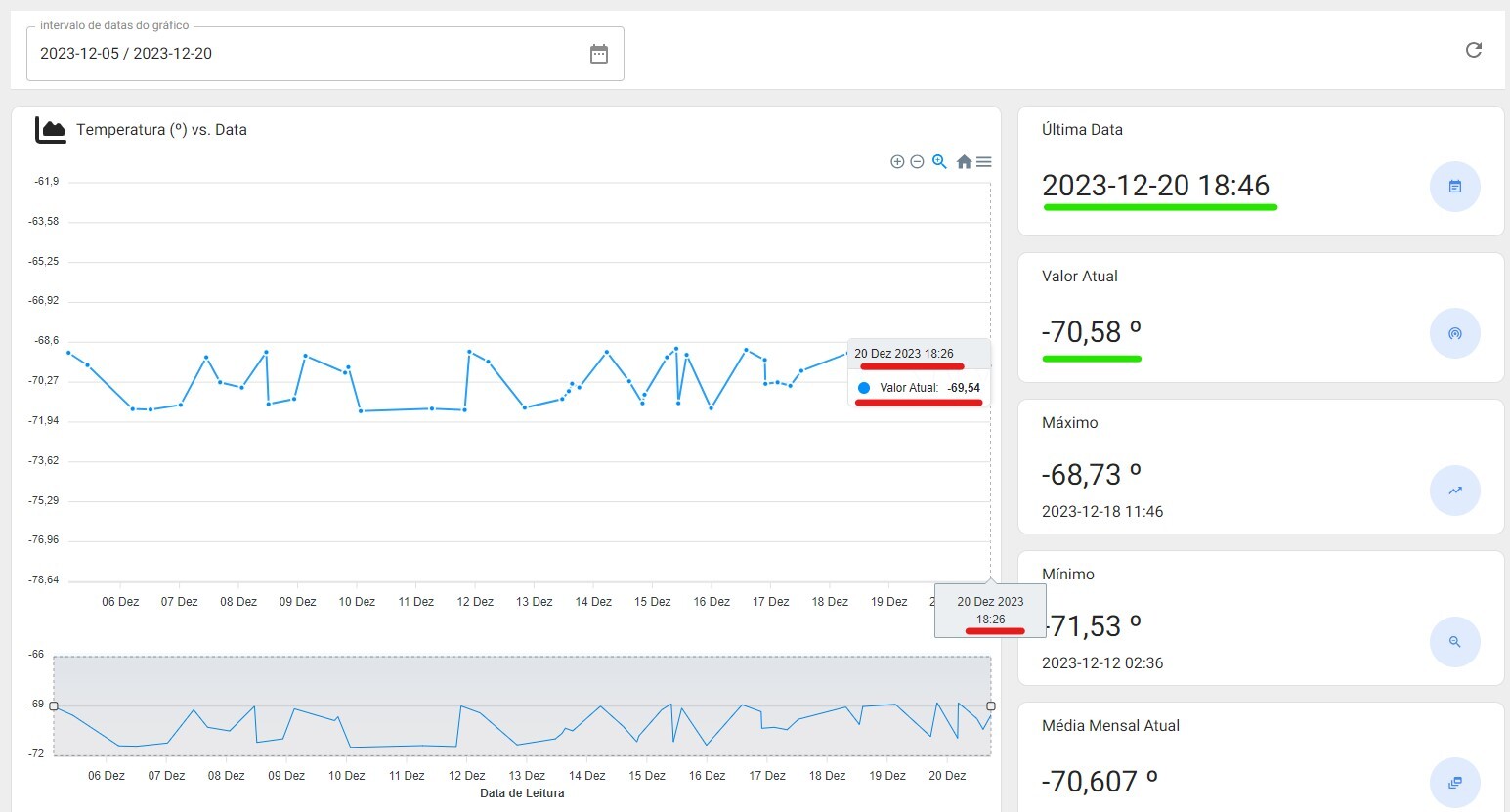The height and width of the screenshot is (812, 1510).
Task: Open the calendar date picker icon
Action: 599,54
